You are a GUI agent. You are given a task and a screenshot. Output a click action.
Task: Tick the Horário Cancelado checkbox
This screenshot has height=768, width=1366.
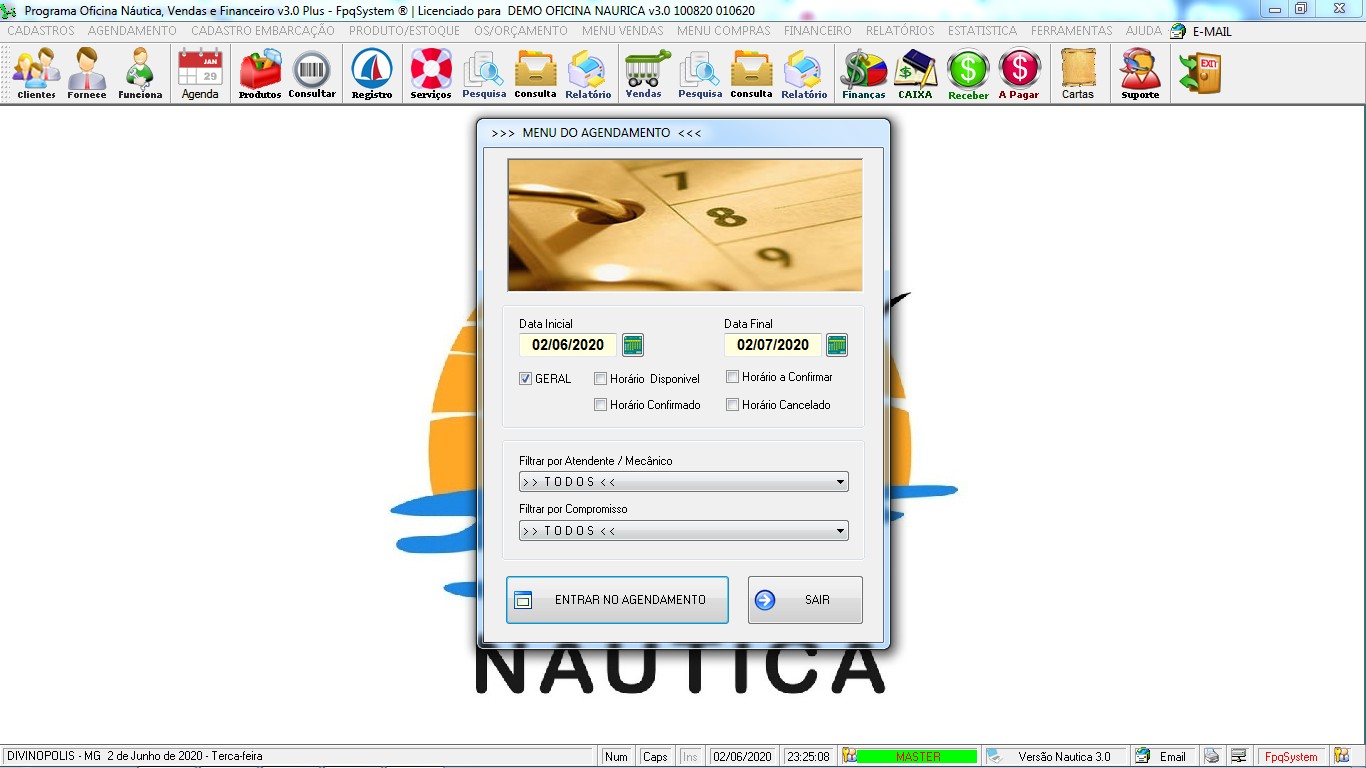point(732,405)
